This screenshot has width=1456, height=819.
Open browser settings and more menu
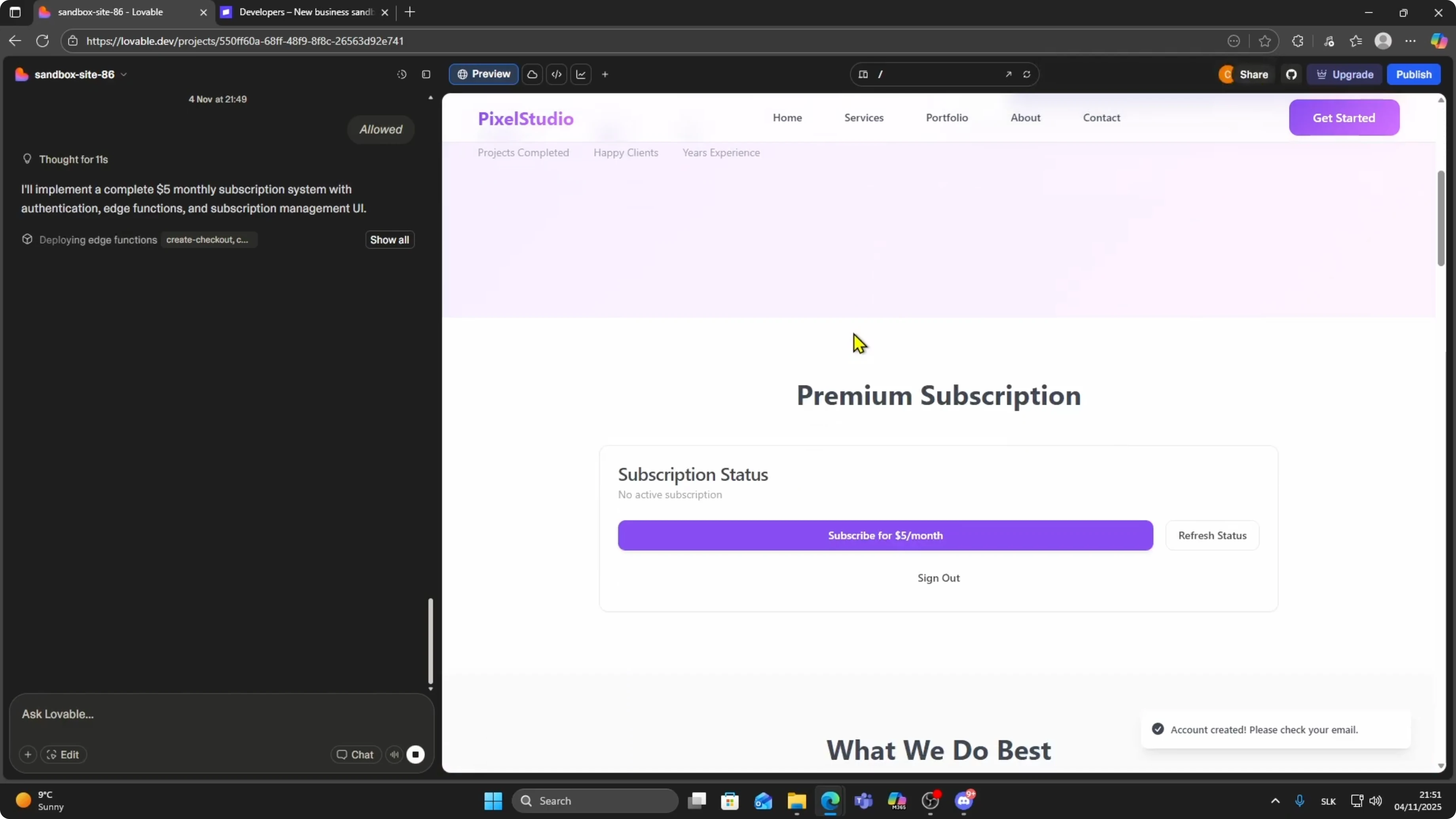coord(1411,41)
